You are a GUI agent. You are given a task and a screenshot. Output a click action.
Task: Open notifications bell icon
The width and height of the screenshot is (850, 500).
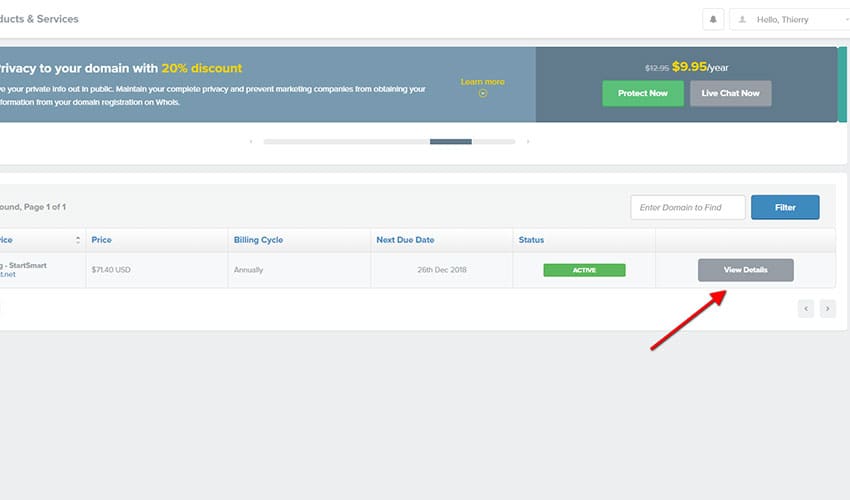pyautogui.click(x=713, y=20)
